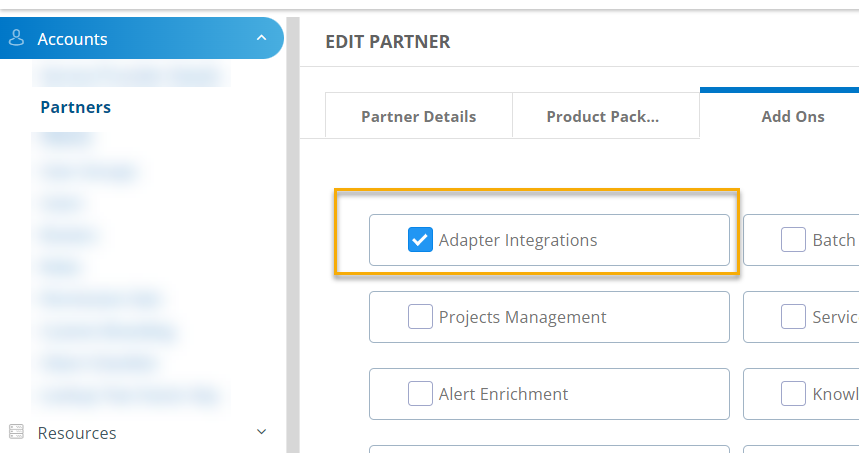This screenshot has width=859, height=453.
Task: Open the Resources sidebar section
Action: (141, 432)
